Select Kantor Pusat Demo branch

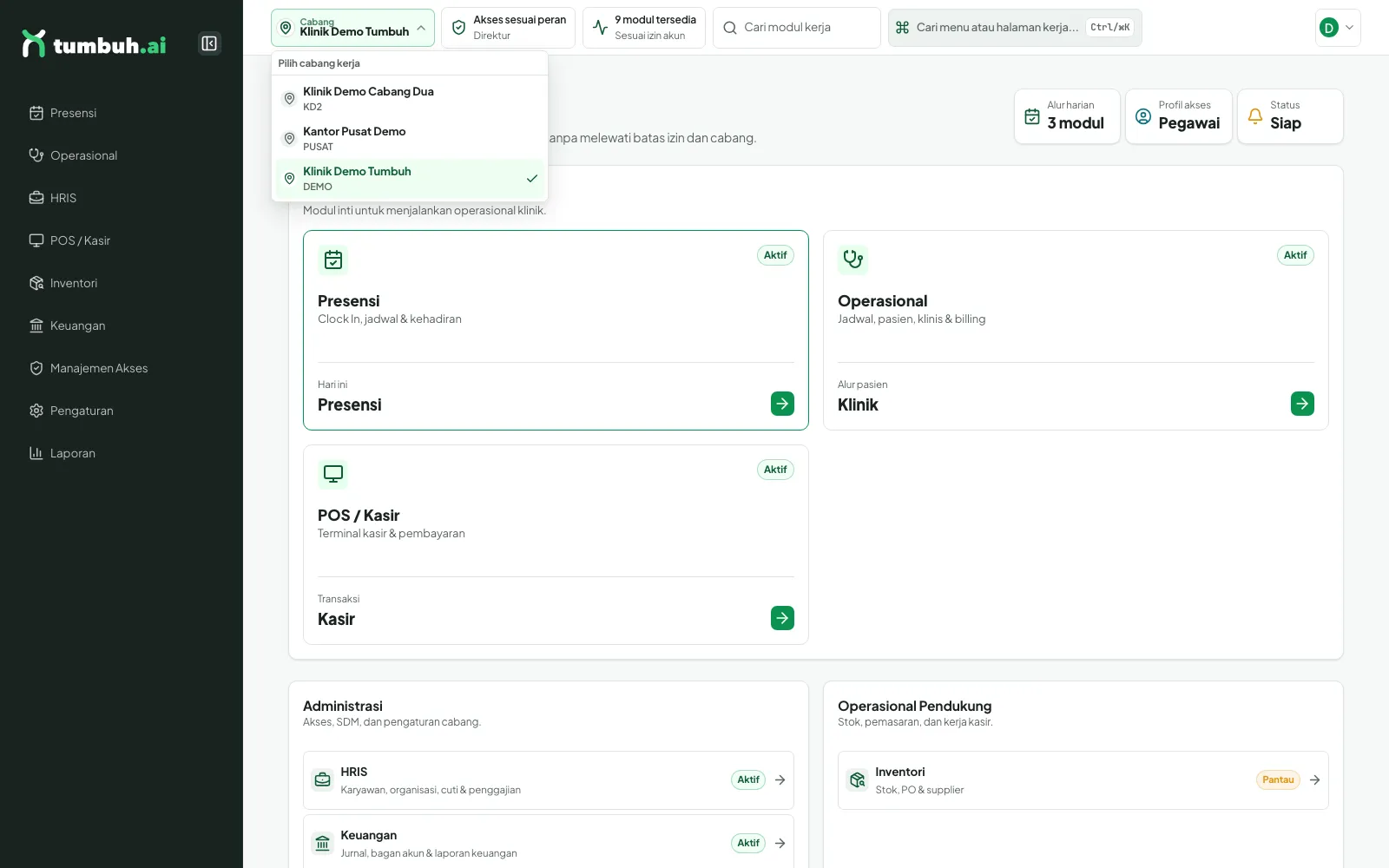pyautogui.click(x=410, y=139)
